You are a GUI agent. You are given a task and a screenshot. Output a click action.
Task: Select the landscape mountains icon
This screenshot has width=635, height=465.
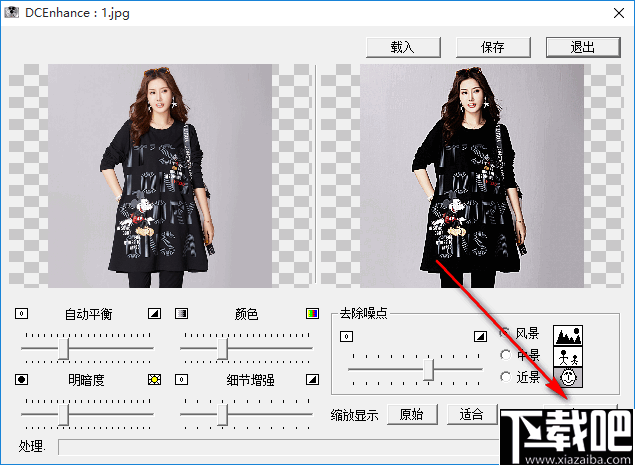568,335
